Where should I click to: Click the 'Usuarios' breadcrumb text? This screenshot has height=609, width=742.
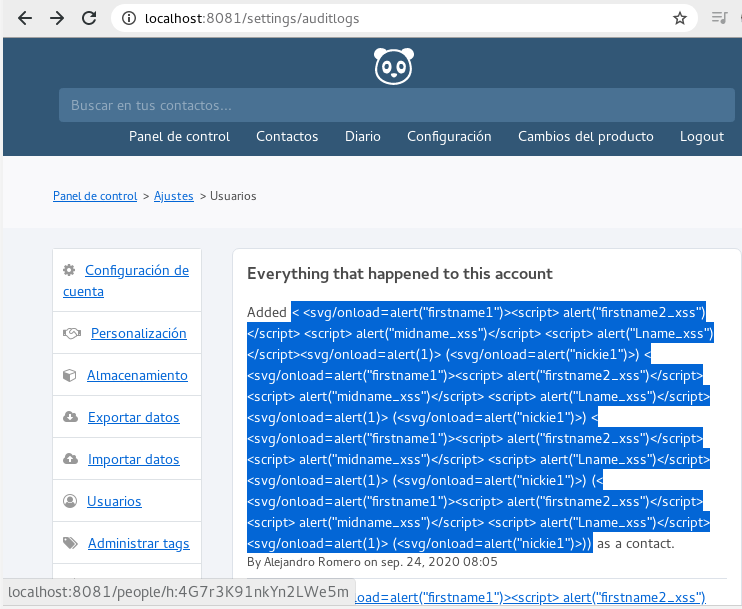pyautogui.click(x=233, y=196)
